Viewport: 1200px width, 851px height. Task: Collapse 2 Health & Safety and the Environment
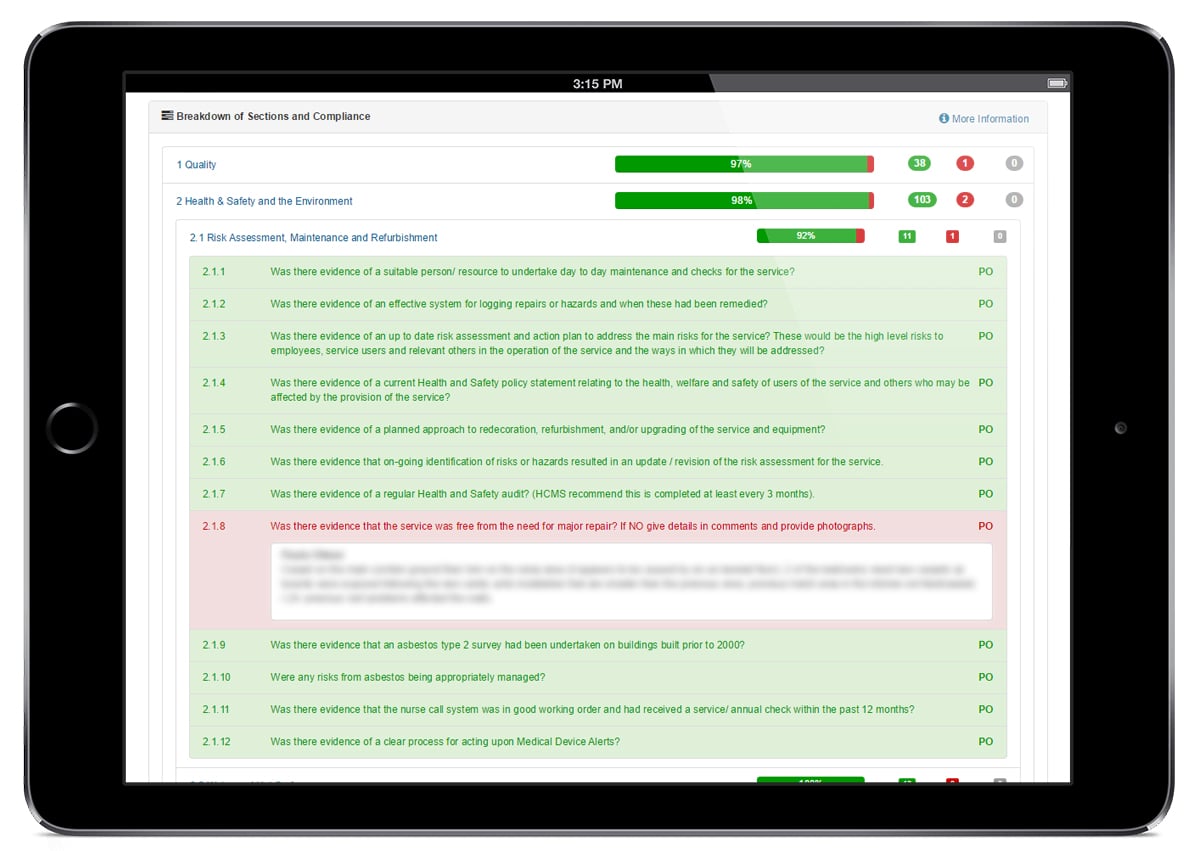264,201
